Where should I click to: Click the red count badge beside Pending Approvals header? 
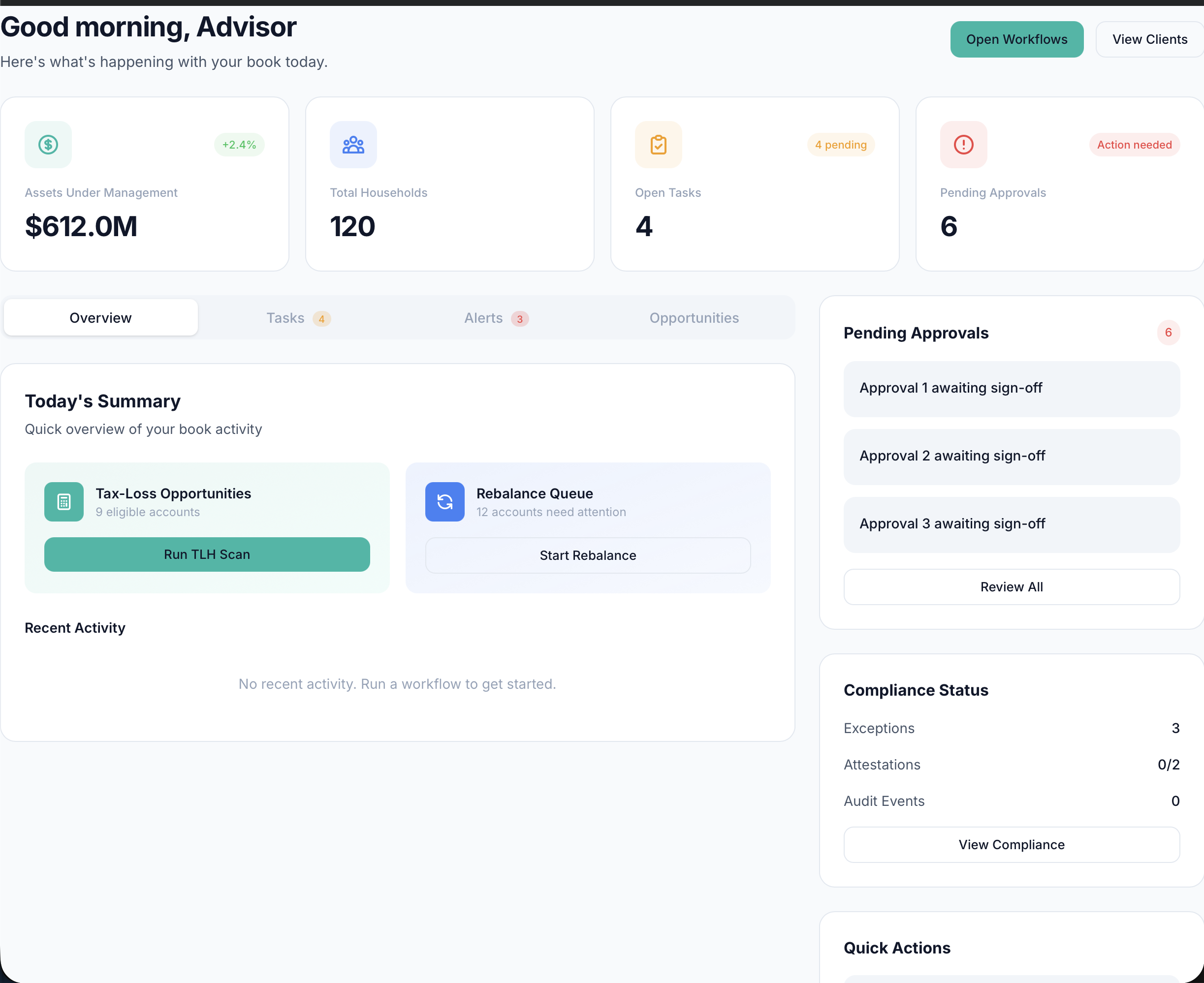(1168, 333)
